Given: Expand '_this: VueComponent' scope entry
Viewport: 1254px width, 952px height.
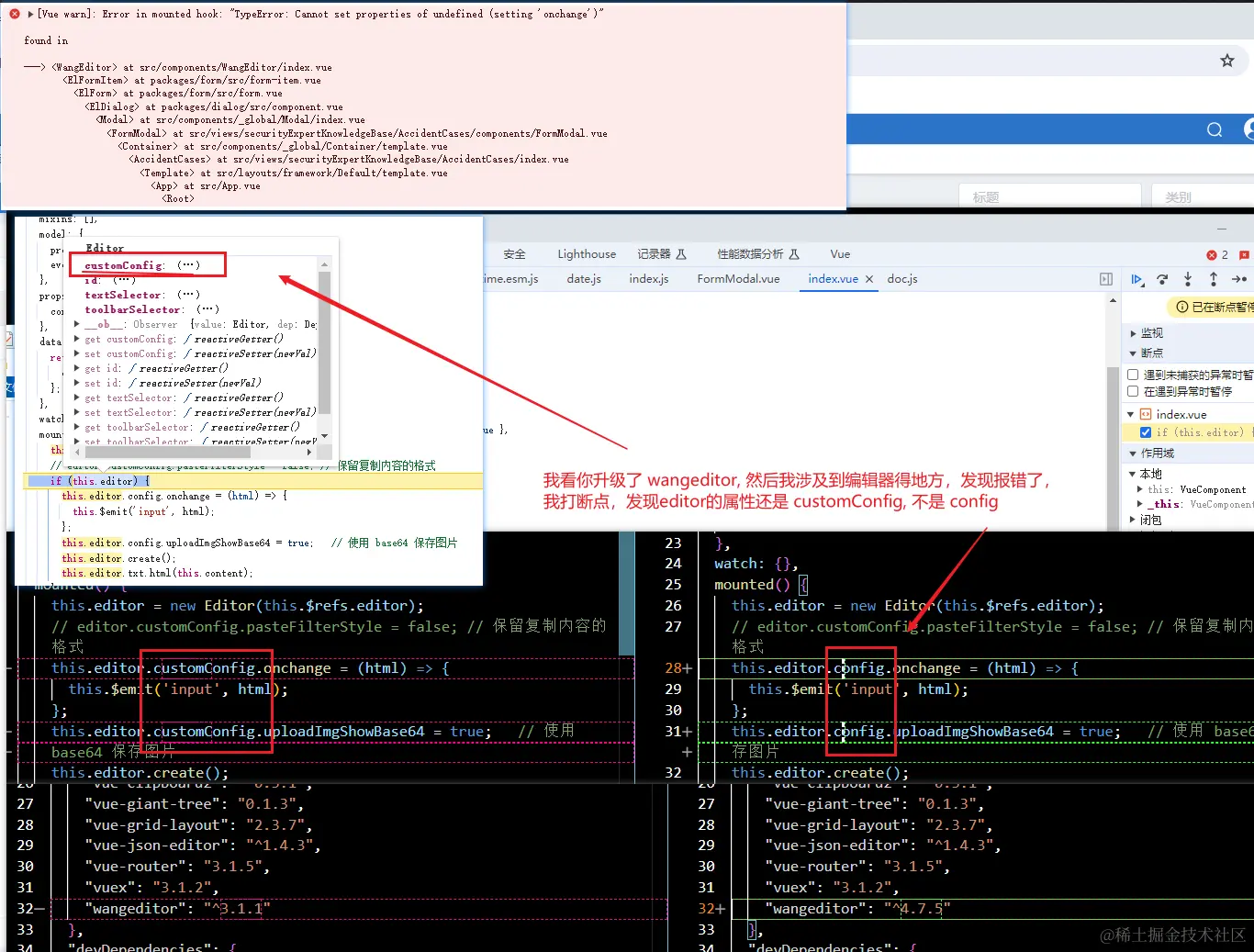Looking at the screenshot, I should (x=1140, y=504).
